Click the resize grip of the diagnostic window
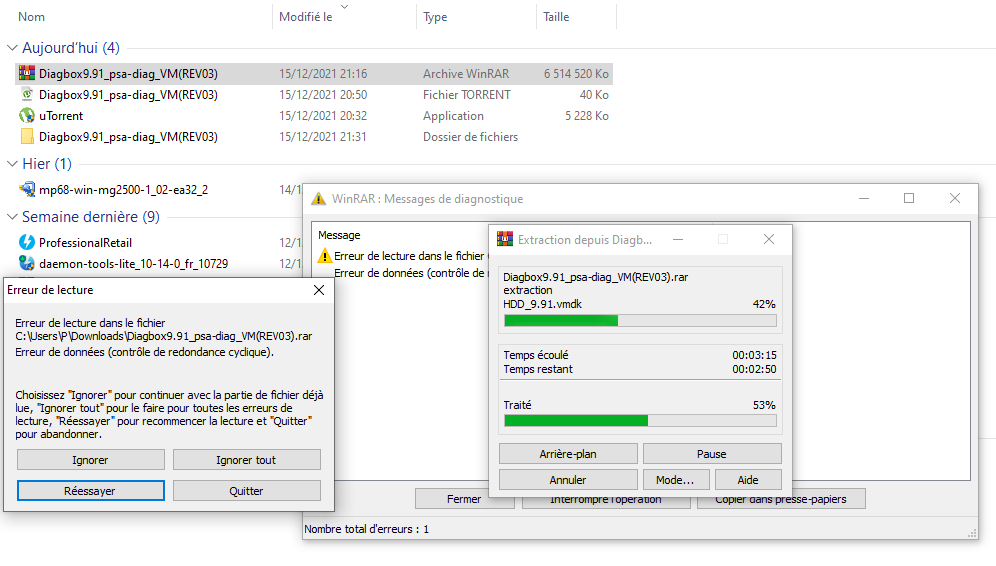Image resolution: width=996 pixels, height=566 pixels. point(972,534)
